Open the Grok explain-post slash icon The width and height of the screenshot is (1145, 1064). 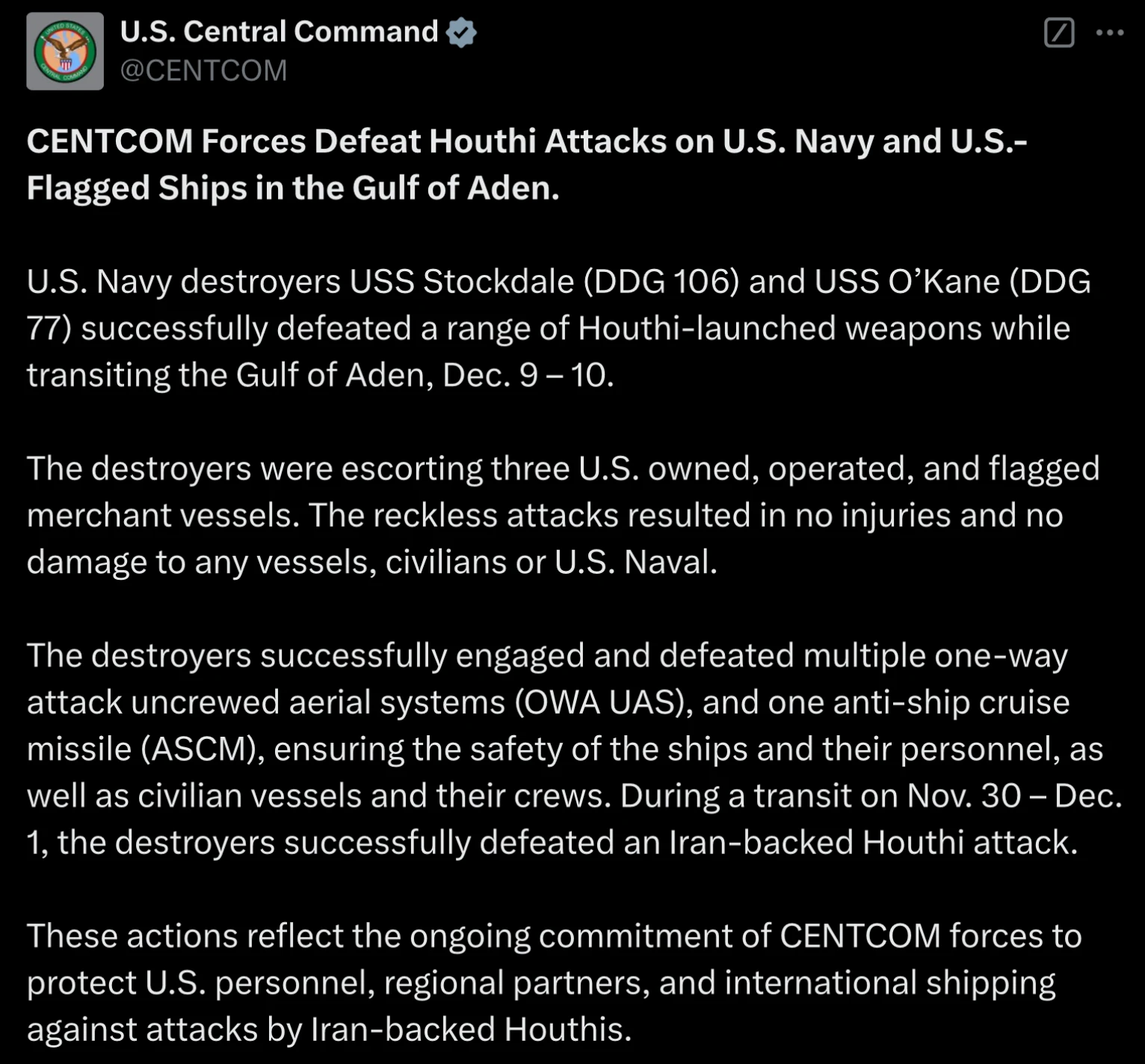[x=1058, y=33]
